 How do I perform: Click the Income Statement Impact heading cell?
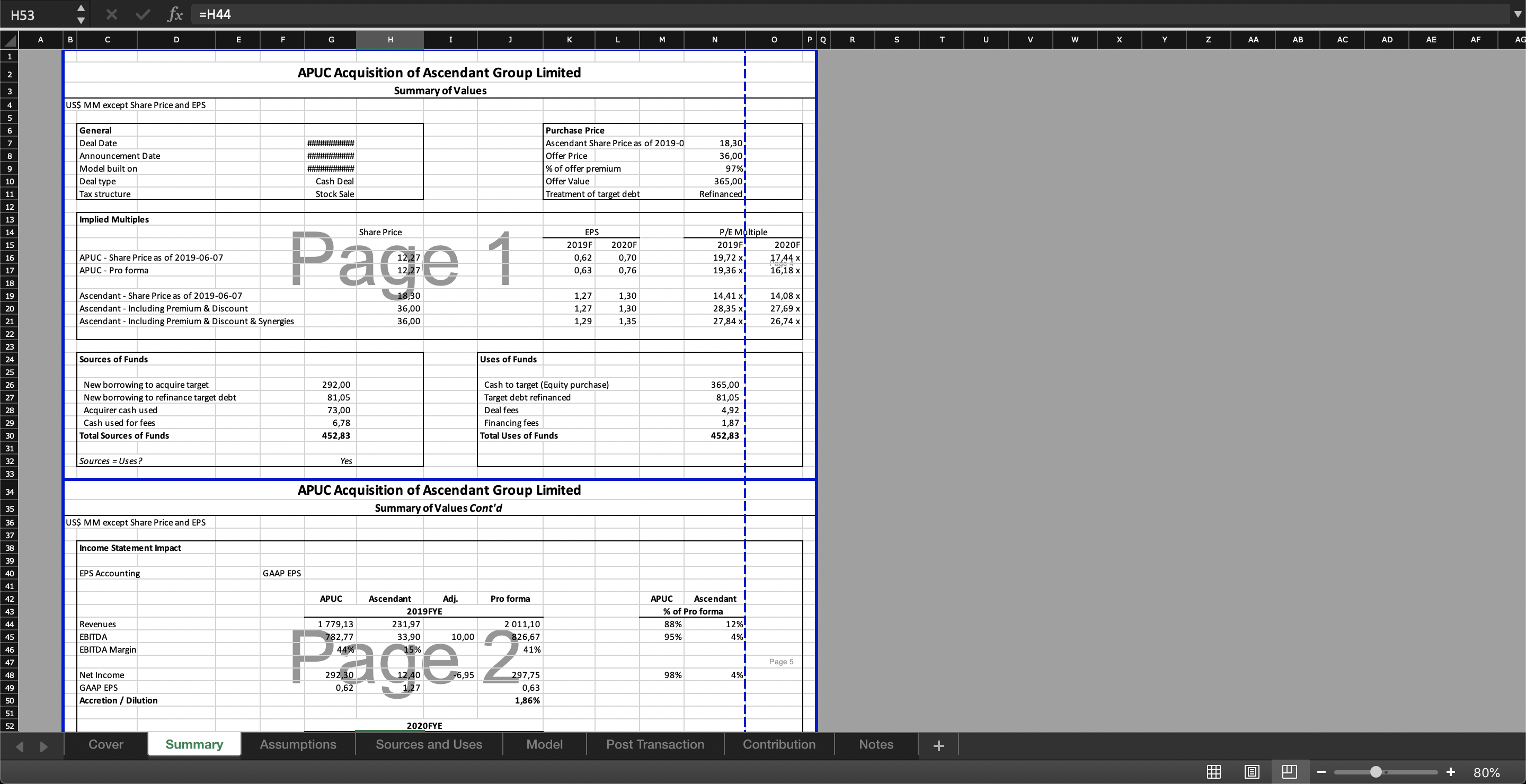(x=130, y=548)
